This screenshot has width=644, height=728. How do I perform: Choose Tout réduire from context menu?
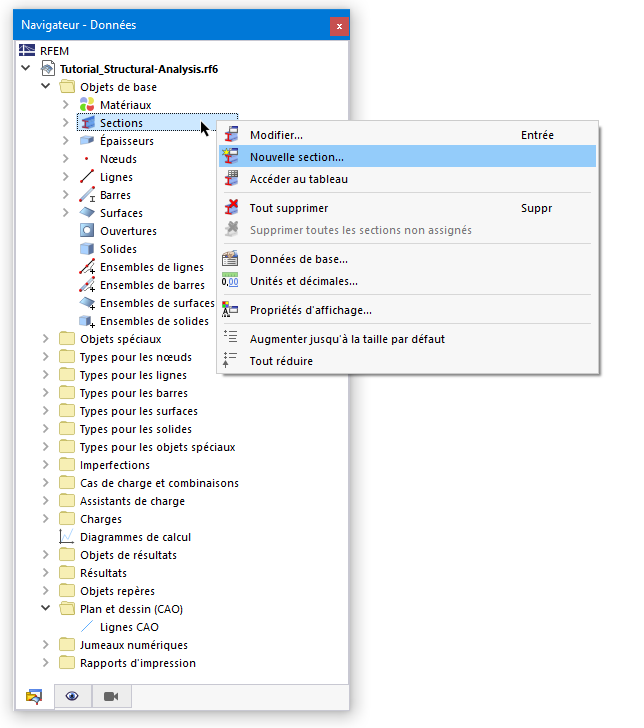407,360
